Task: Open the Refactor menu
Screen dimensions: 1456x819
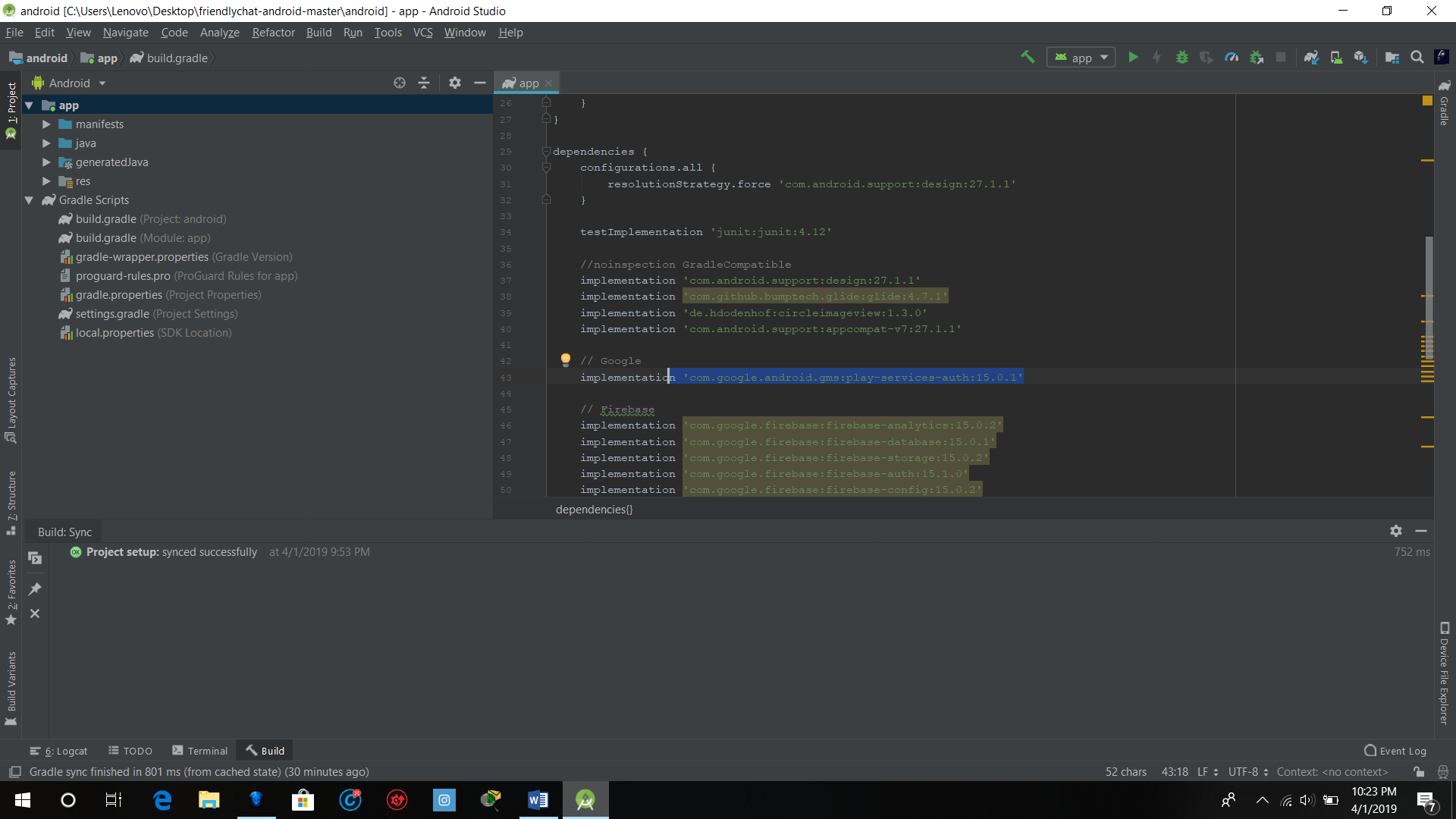Action: (x=273, y=33)
